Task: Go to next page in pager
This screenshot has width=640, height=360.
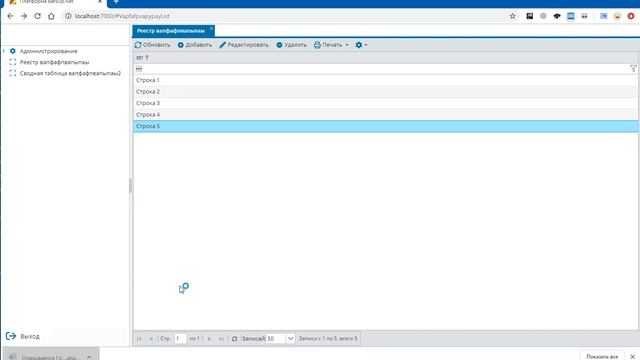Action: (209, 339)
